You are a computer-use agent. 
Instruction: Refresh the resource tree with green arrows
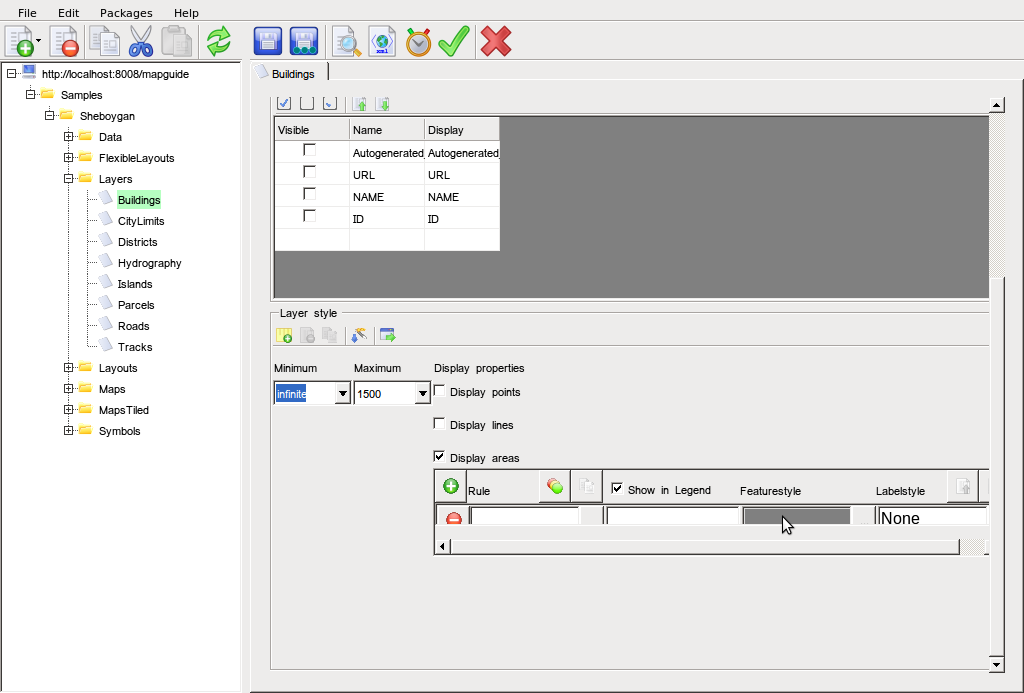coord(218,41)
